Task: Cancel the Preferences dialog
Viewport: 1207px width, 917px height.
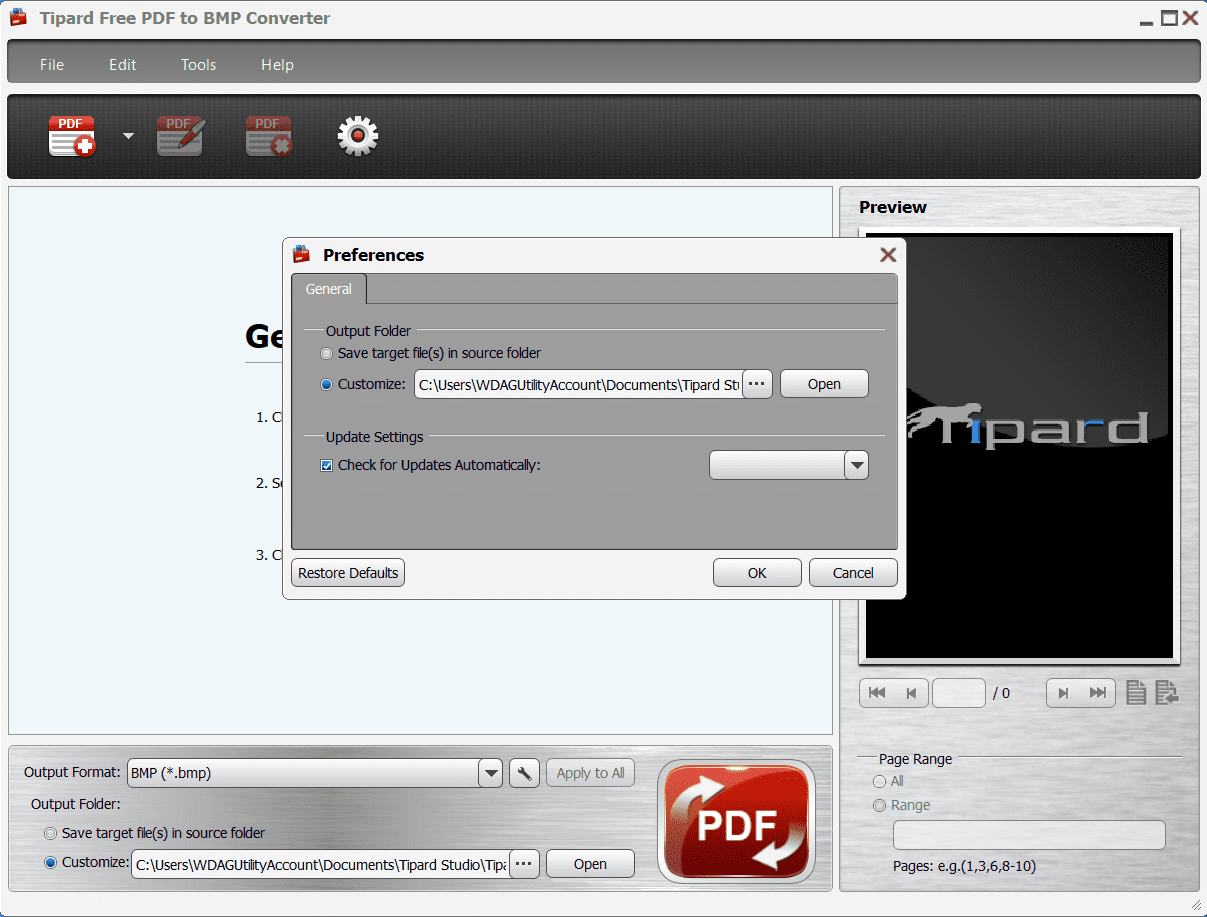Action: click(x=853, y=573)
